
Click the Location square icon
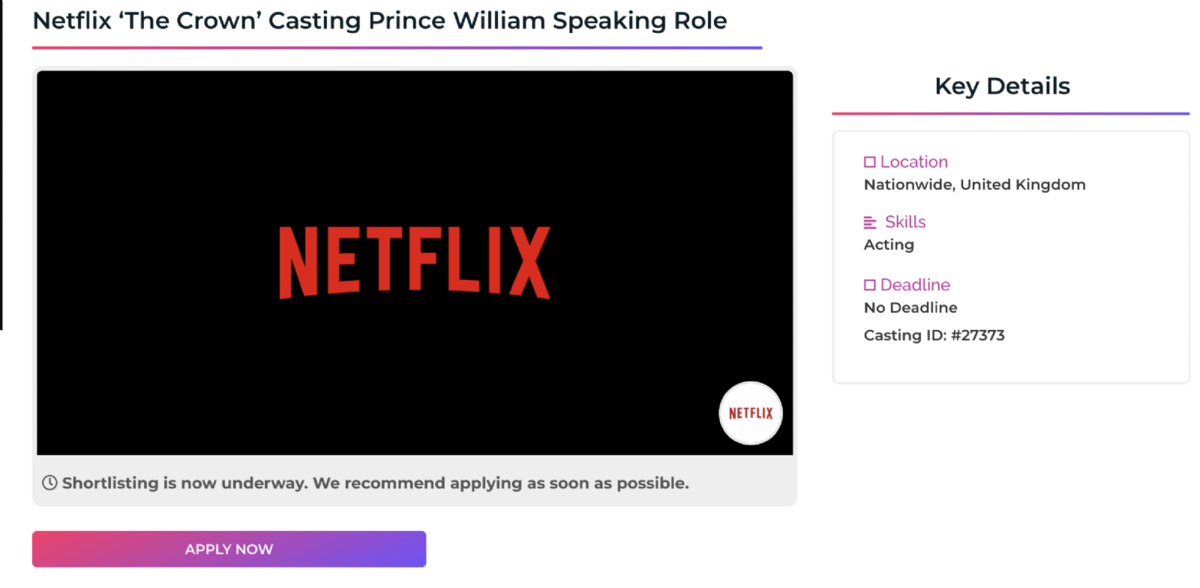(869, 162)
